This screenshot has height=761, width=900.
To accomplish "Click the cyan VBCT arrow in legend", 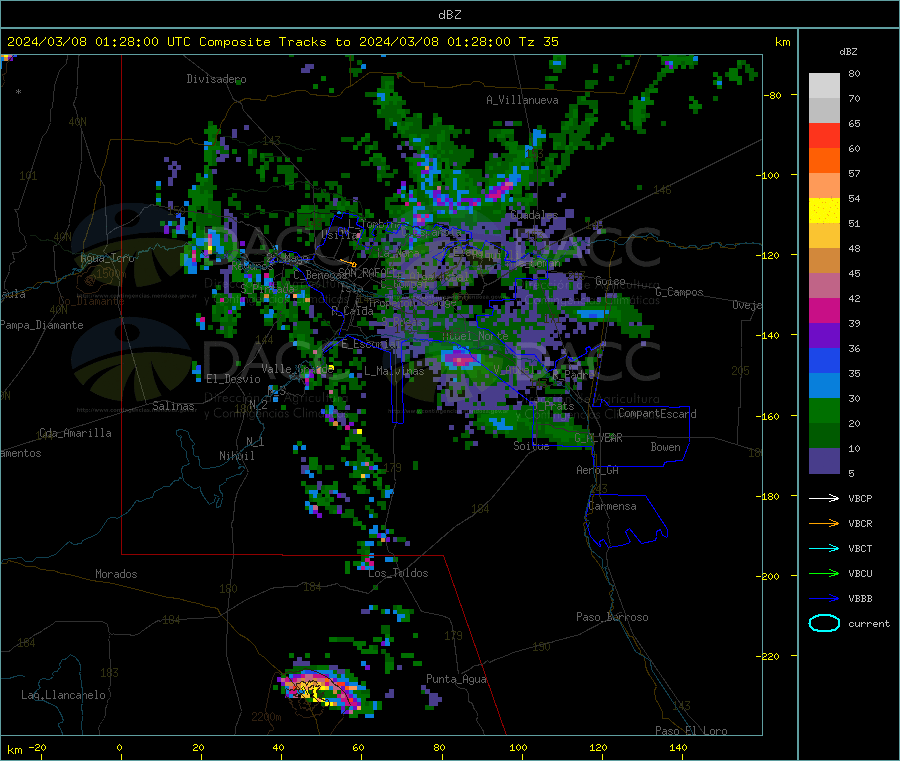I will click(x=824, y=549).
